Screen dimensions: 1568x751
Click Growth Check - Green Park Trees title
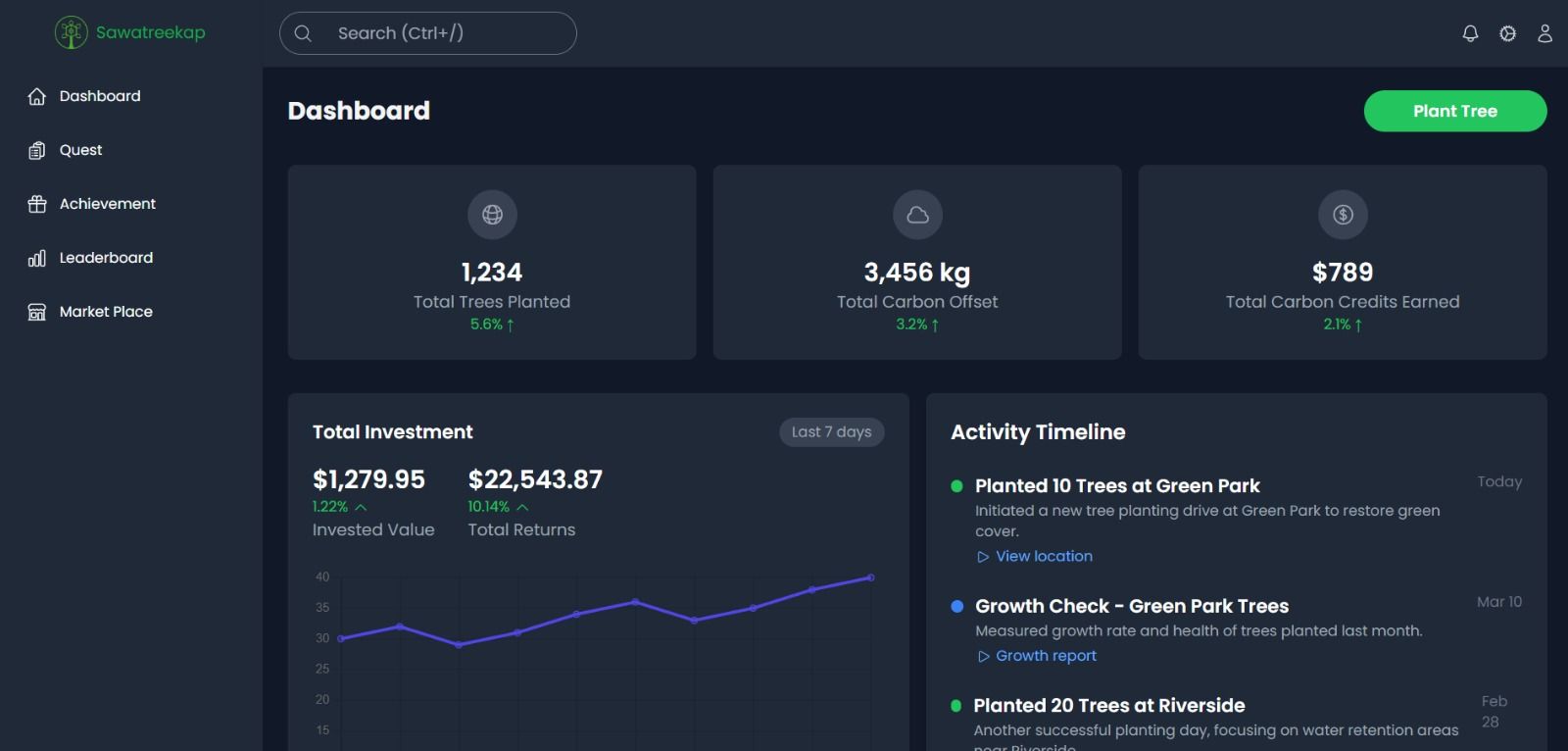click(x=1132, y=607)
